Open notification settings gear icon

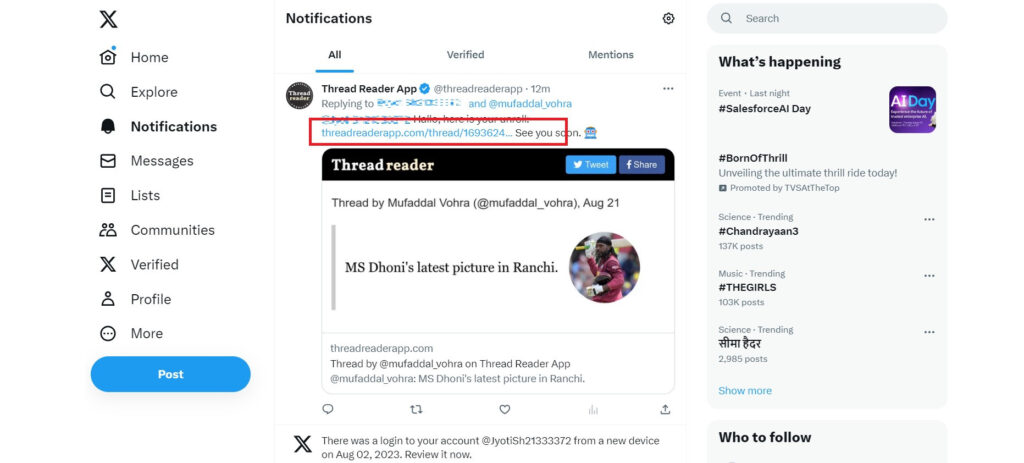tap(668, 19)
